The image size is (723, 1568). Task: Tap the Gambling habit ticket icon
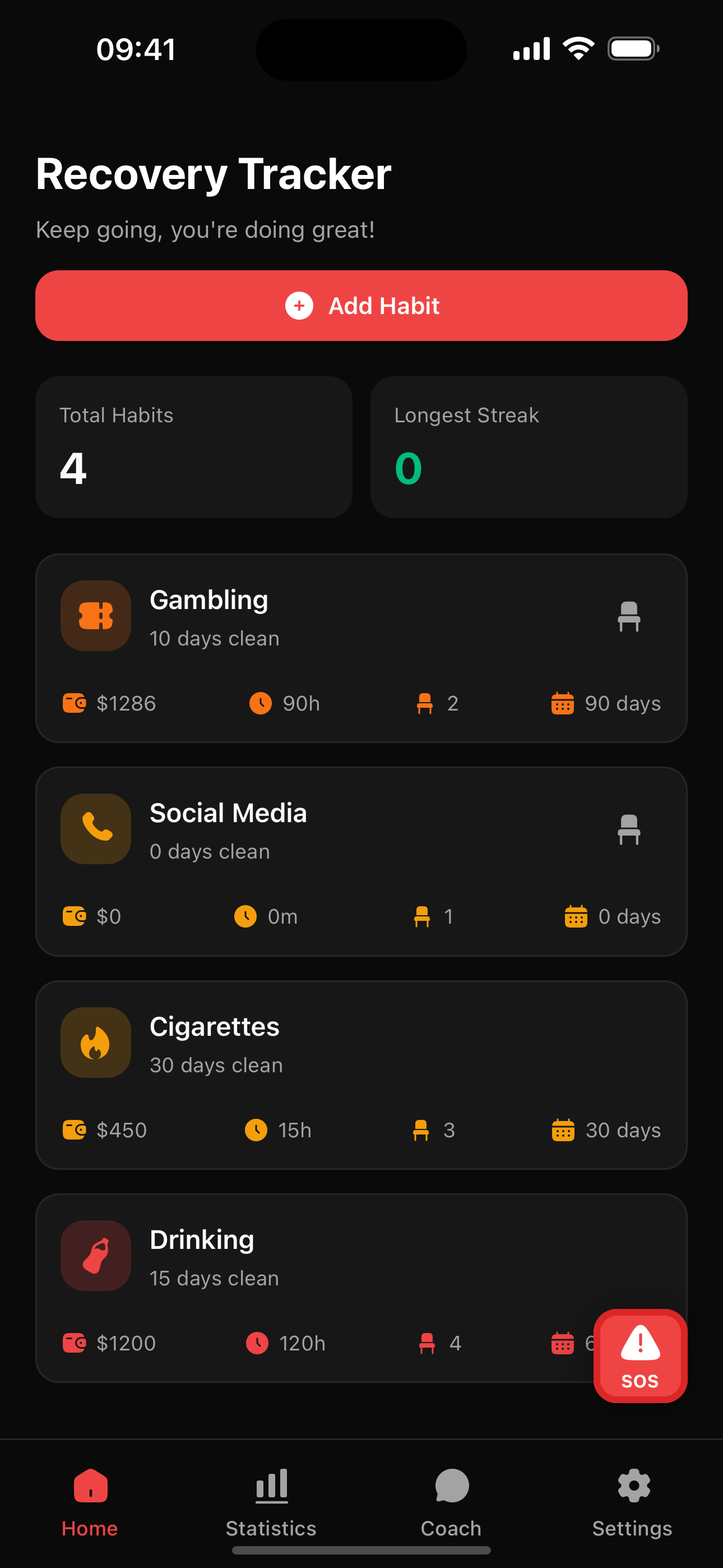coord(95,615)
